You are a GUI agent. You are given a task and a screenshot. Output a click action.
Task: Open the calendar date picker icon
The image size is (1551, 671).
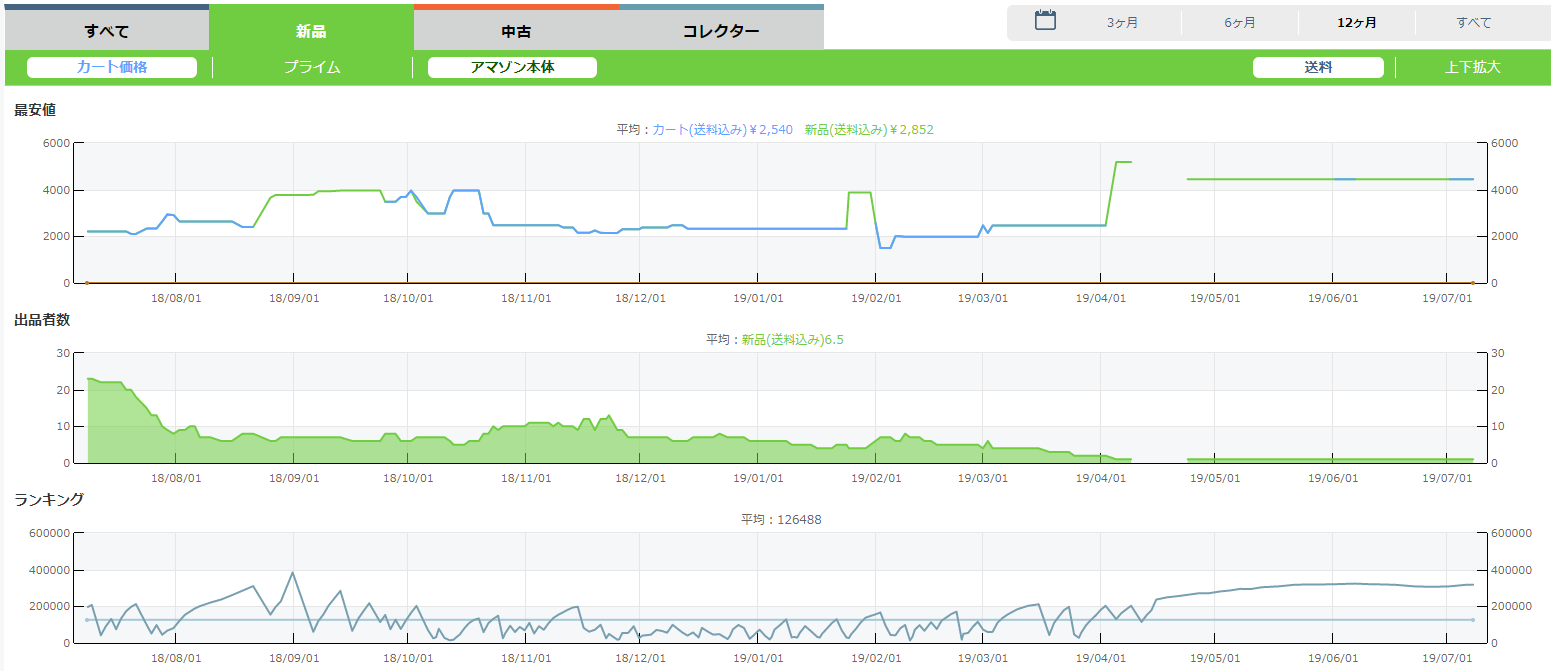point(1045,21)
